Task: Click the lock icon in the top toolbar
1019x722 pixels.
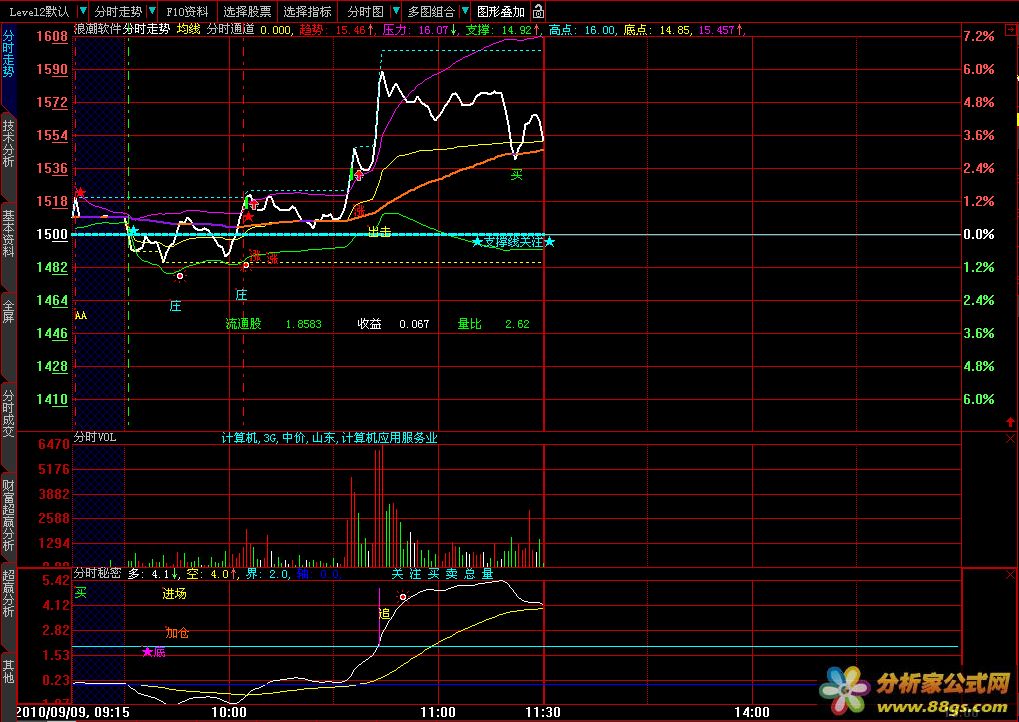Action: click(538, 12)
